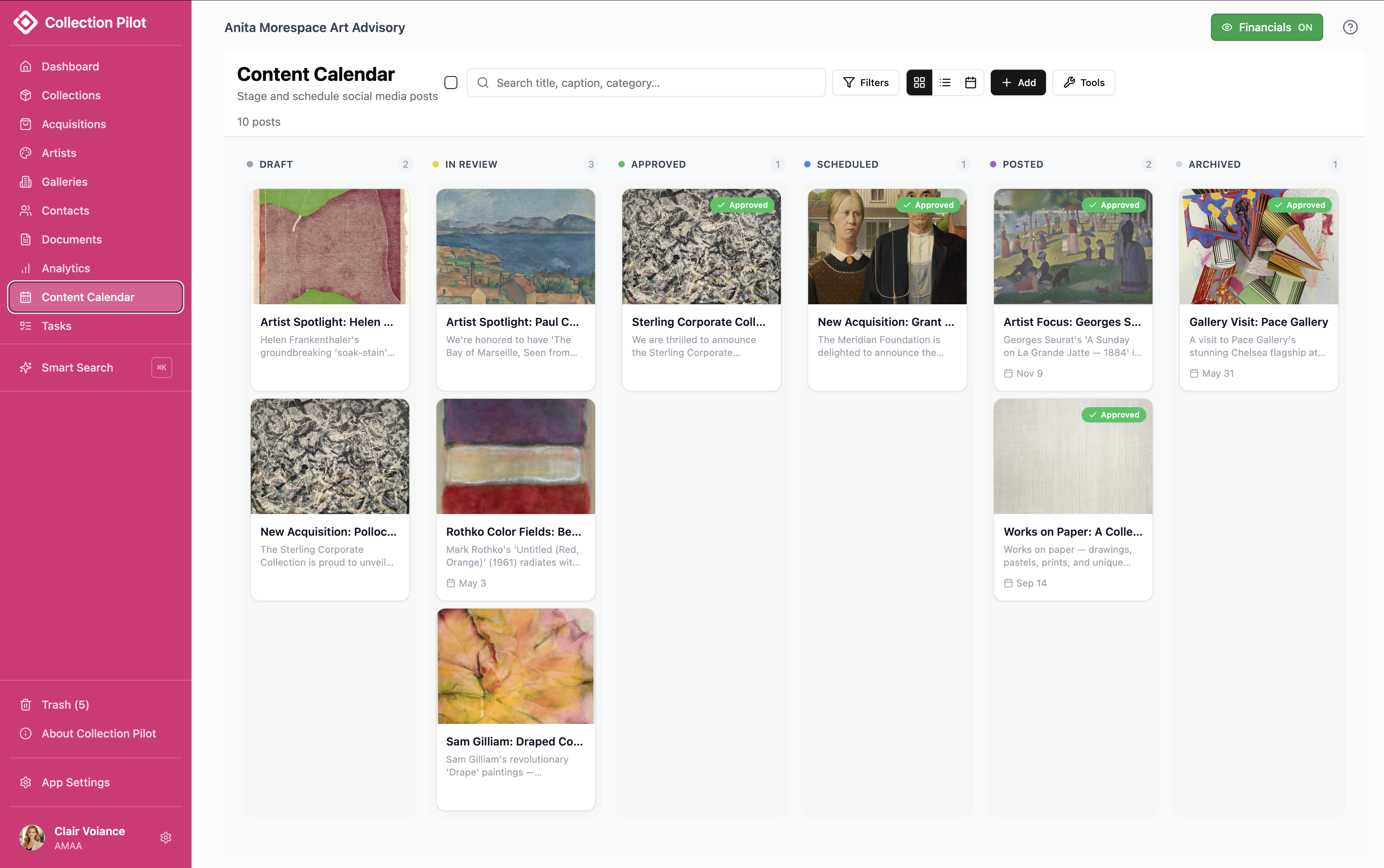
Task: Open the Tools menu
Action: pyautogui.click(x=1083, y=82)
